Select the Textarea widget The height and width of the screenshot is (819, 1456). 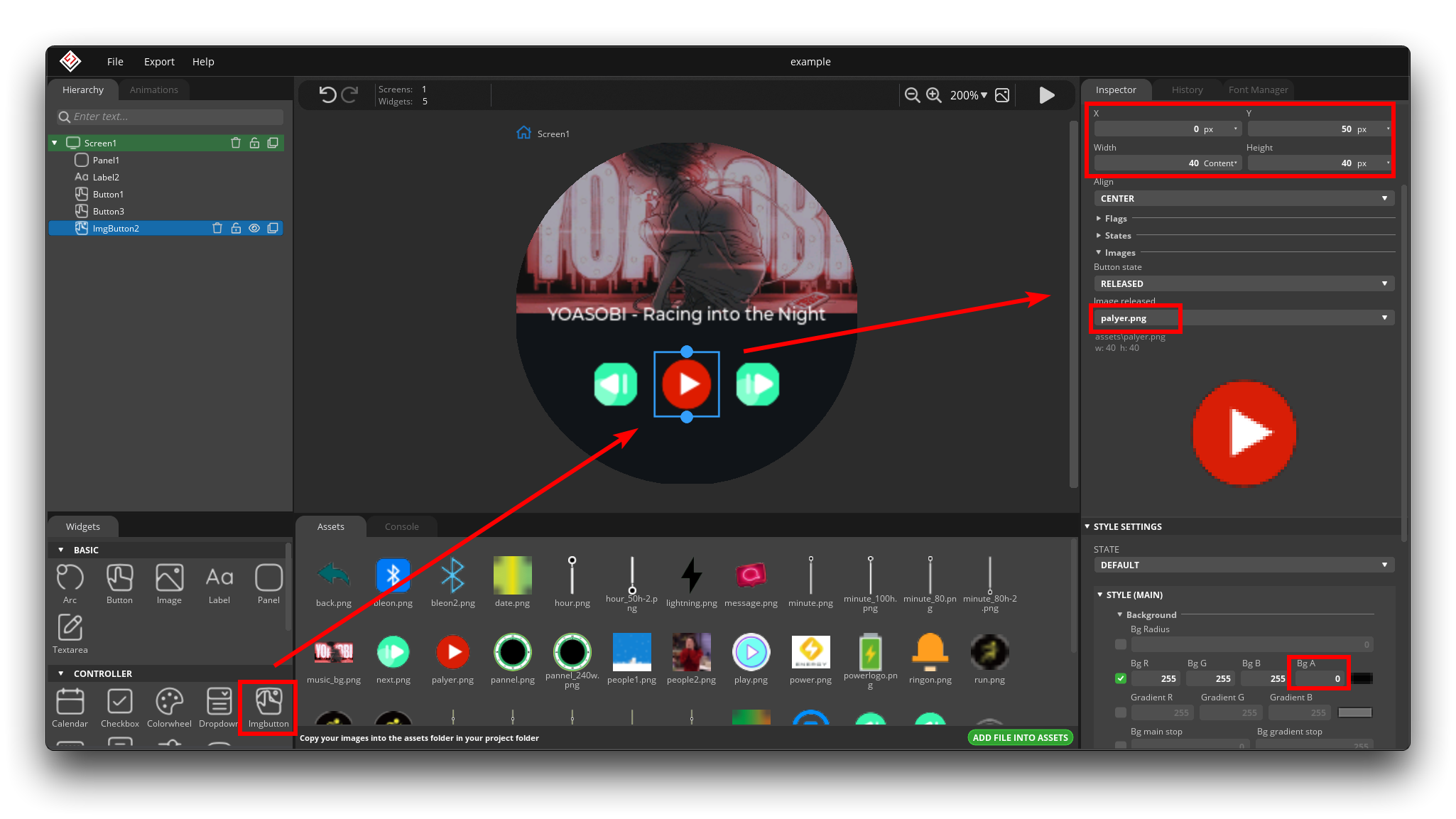point(70,634)
